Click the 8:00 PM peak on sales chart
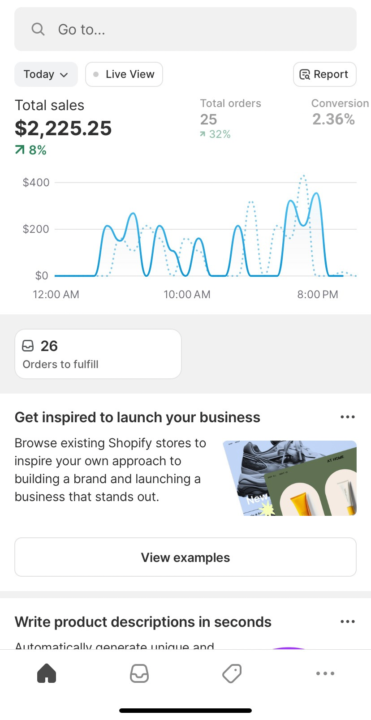Viewport: 371px width, 720px height. click(x=316, y=194)
